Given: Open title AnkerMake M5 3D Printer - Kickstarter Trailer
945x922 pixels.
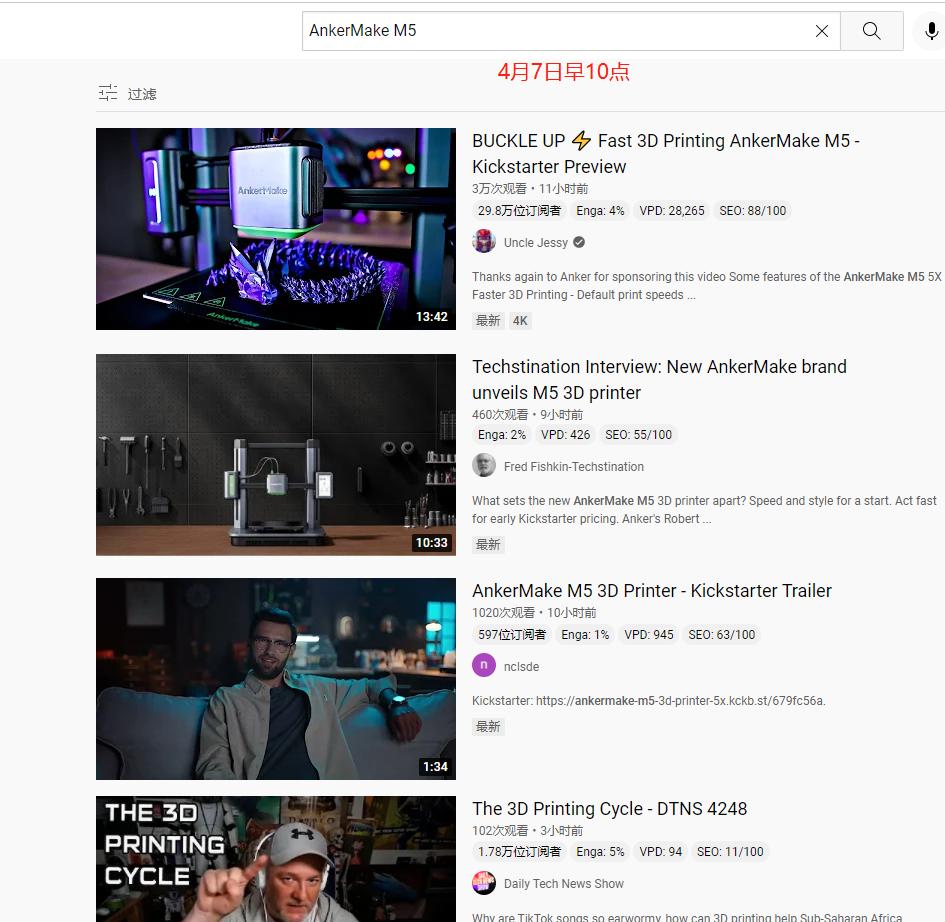Looking at the screenshot, I should (651, 591).
